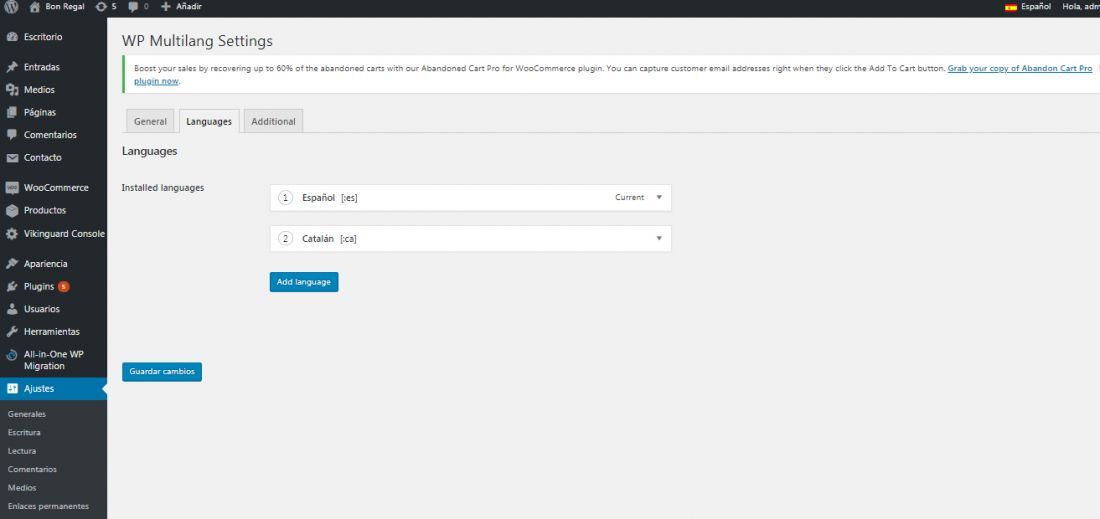Click the Vikinguard Console gear icon

[11, 234]
